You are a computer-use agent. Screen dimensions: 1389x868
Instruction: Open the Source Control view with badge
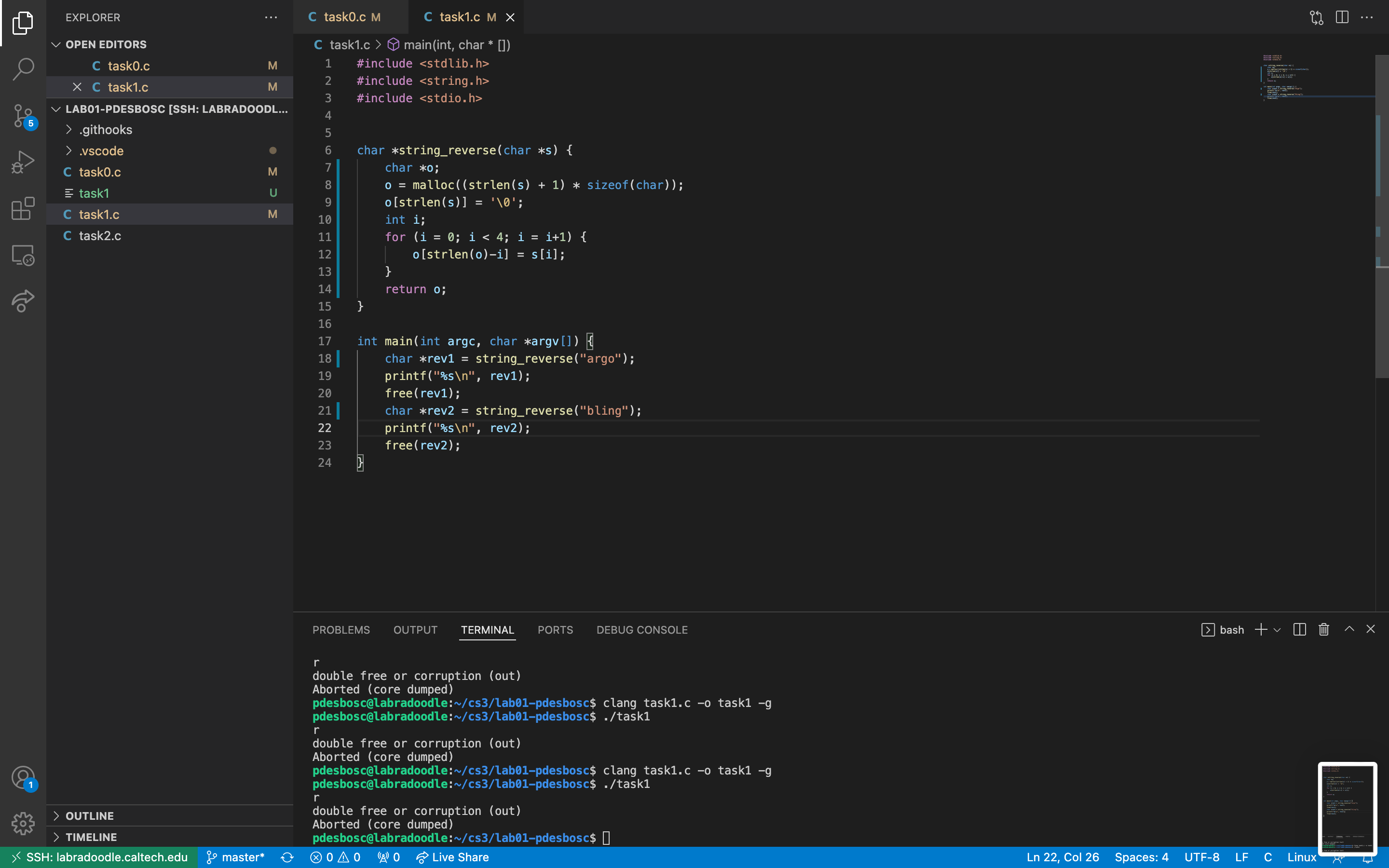click(x=23, y=117)
